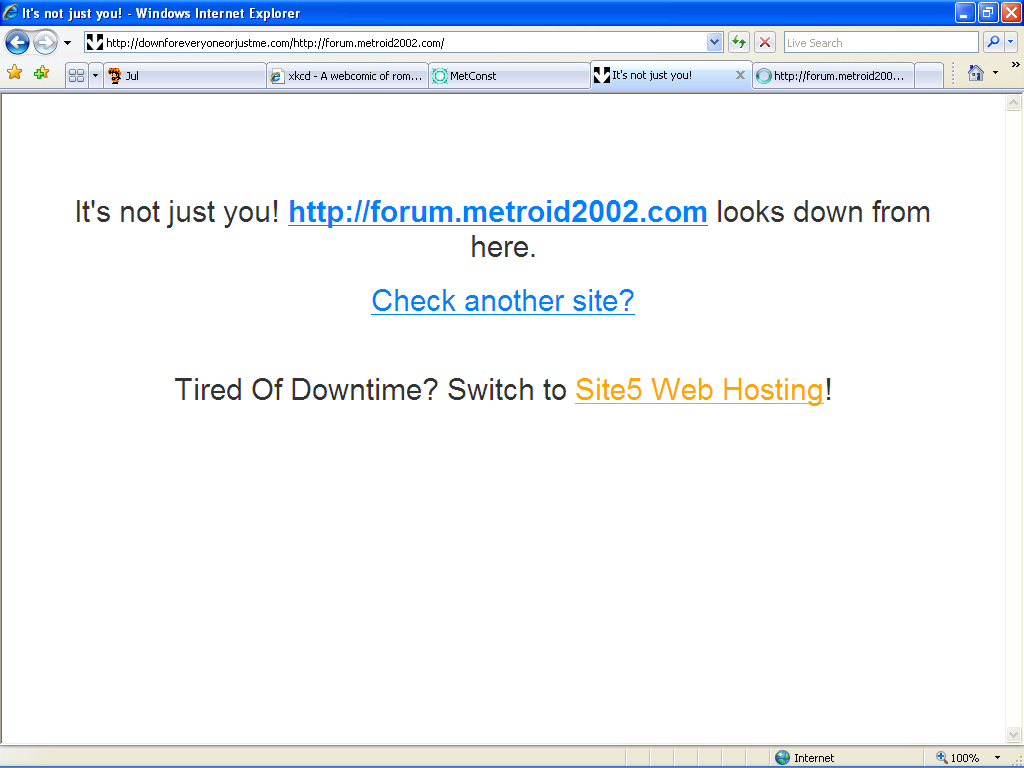Open the forum.metroid2002.com link
This screenshot has width=1024, height=768.
[497, 212]
